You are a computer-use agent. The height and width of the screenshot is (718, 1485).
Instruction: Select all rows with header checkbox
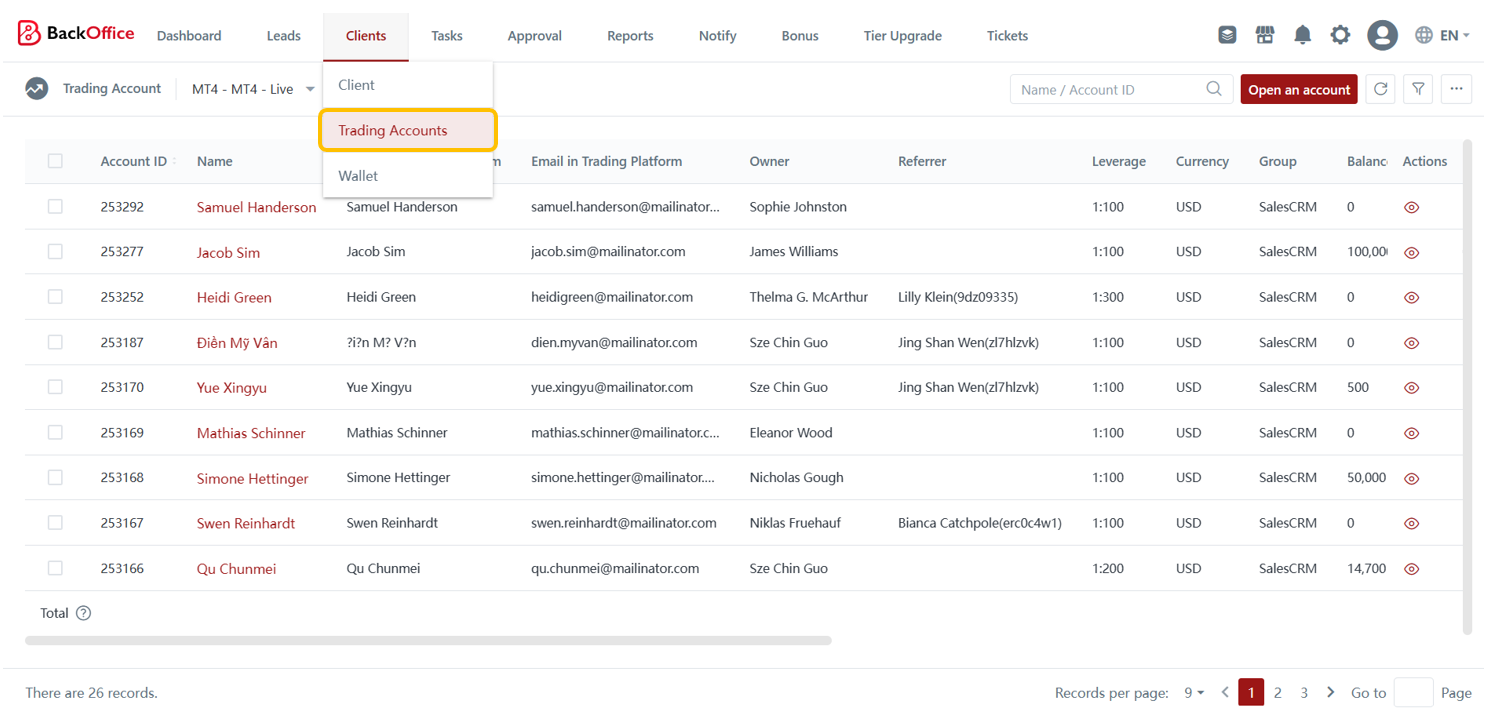55,161
